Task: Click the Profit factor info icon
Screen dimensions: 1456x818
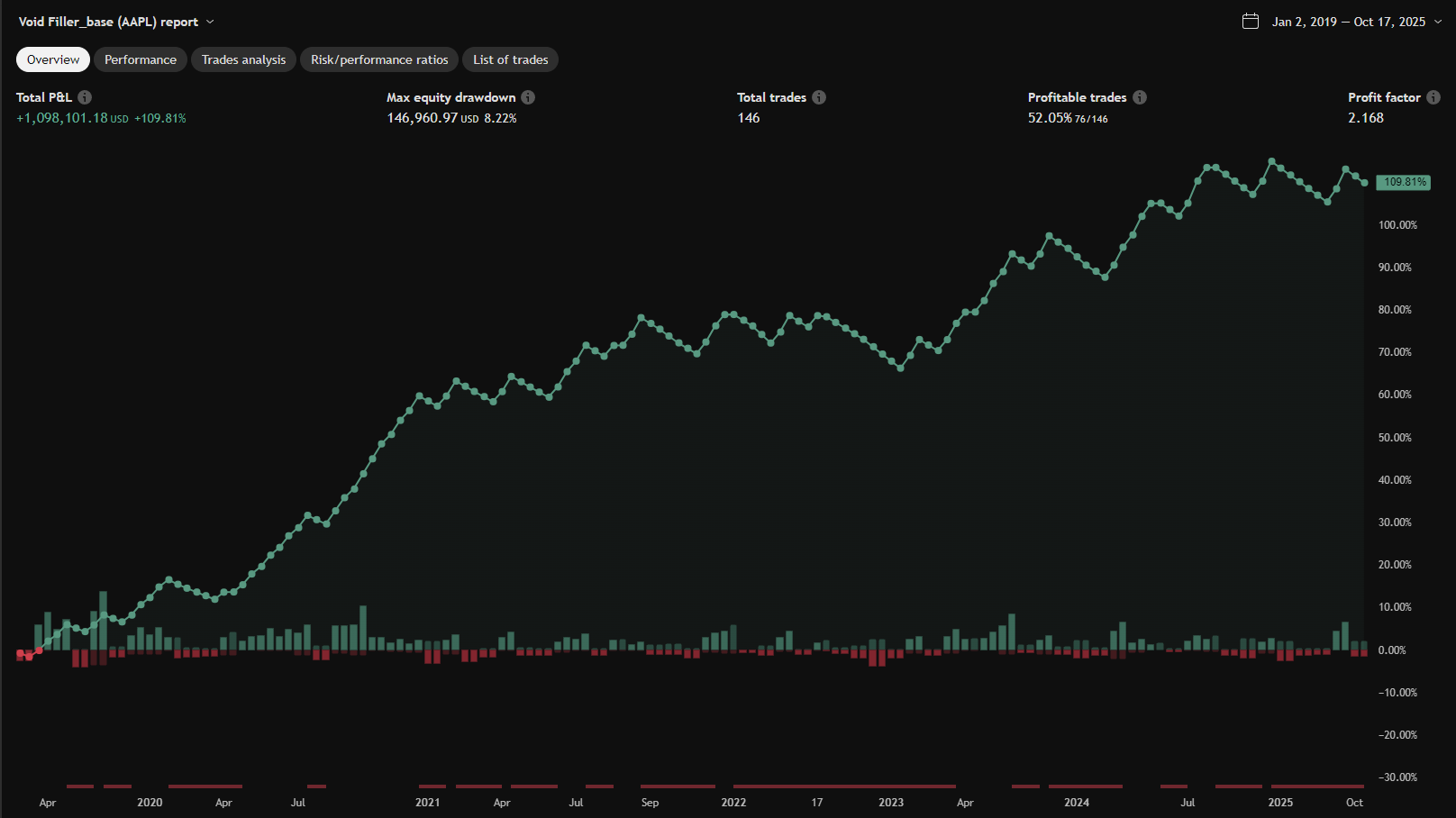Action: (x=1433, y=97)
